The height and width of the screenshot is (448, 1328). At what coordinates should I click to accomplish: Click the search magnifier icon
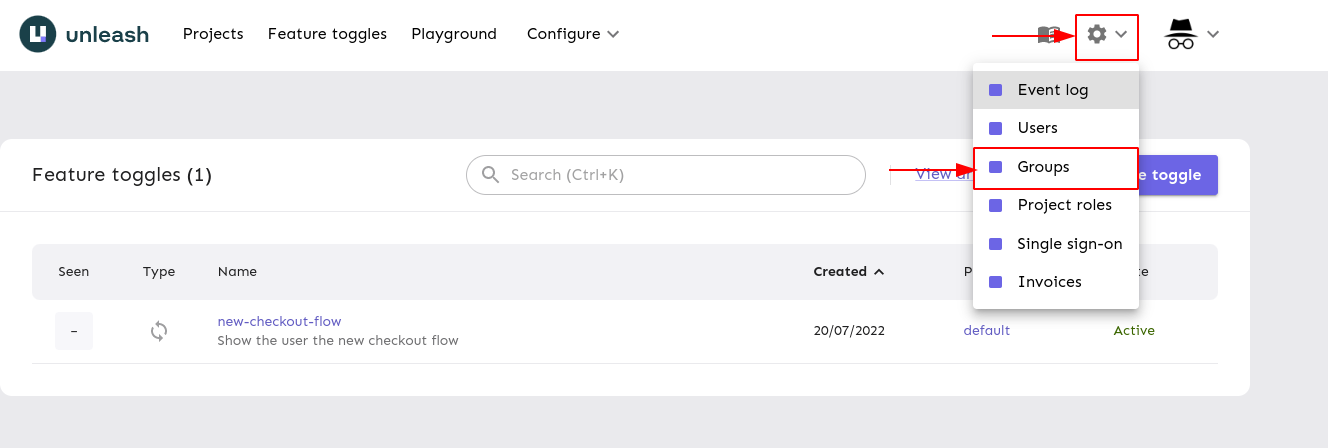click(490, 175)
